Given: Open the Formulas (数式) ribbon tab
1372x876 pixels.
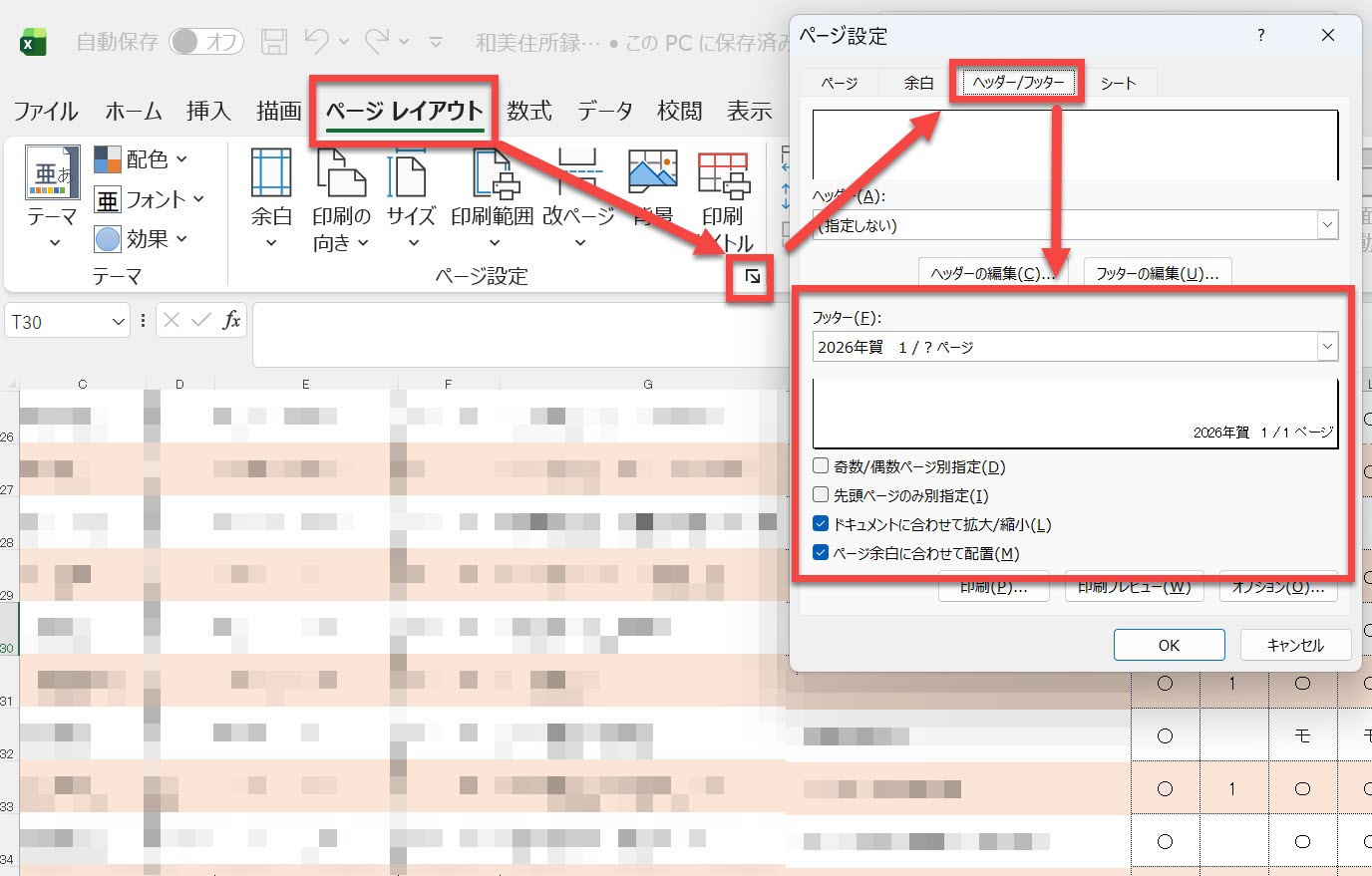Looking at the screenshot, I should 528,112.
